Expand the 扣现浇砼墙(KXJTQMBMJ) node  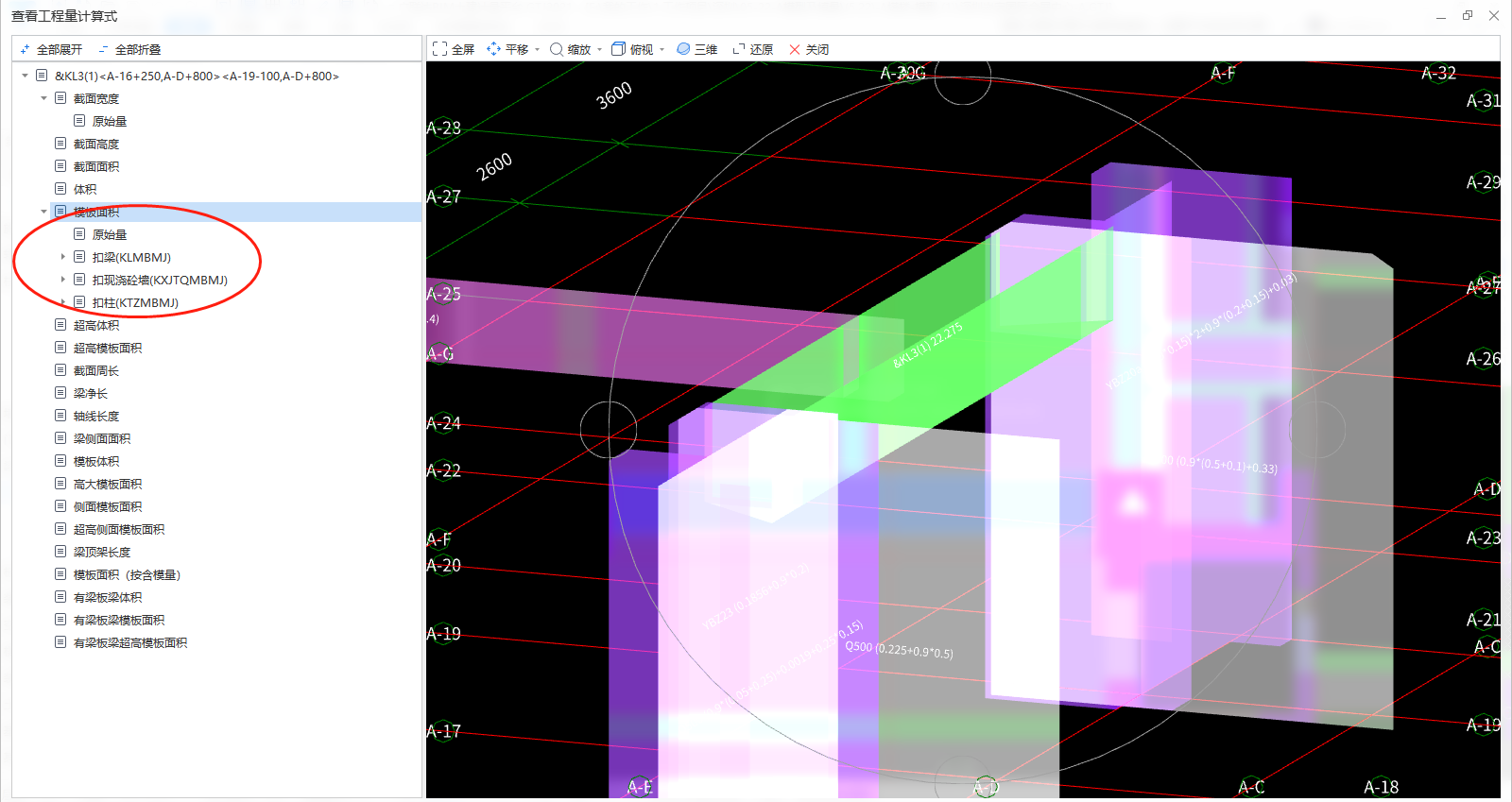[x=62, y=280]
